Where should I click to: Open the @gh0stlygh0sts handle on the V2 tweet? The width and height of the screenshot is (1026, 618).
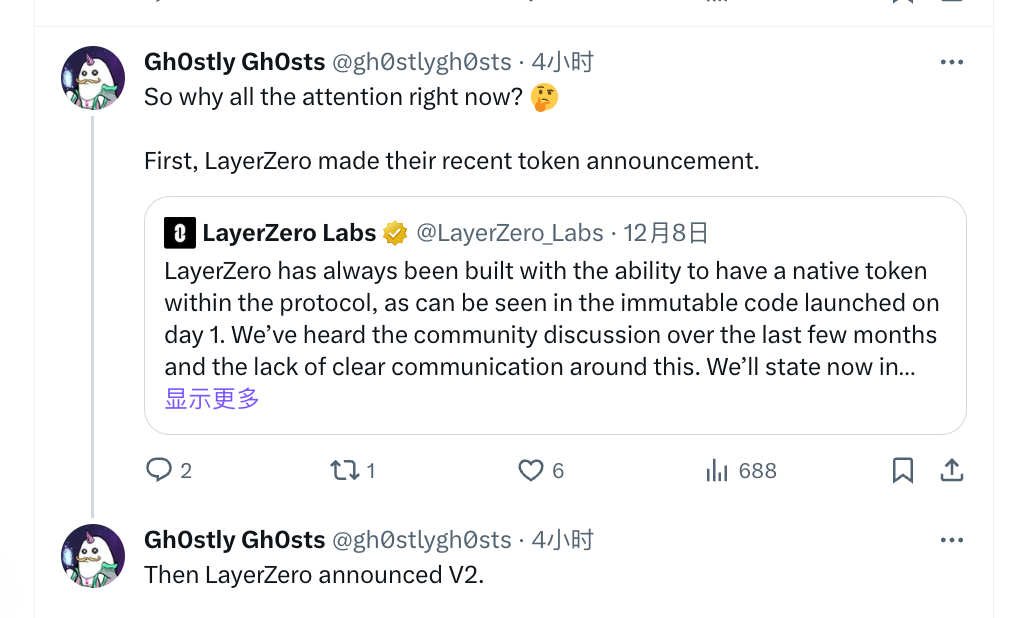point(421,540)
